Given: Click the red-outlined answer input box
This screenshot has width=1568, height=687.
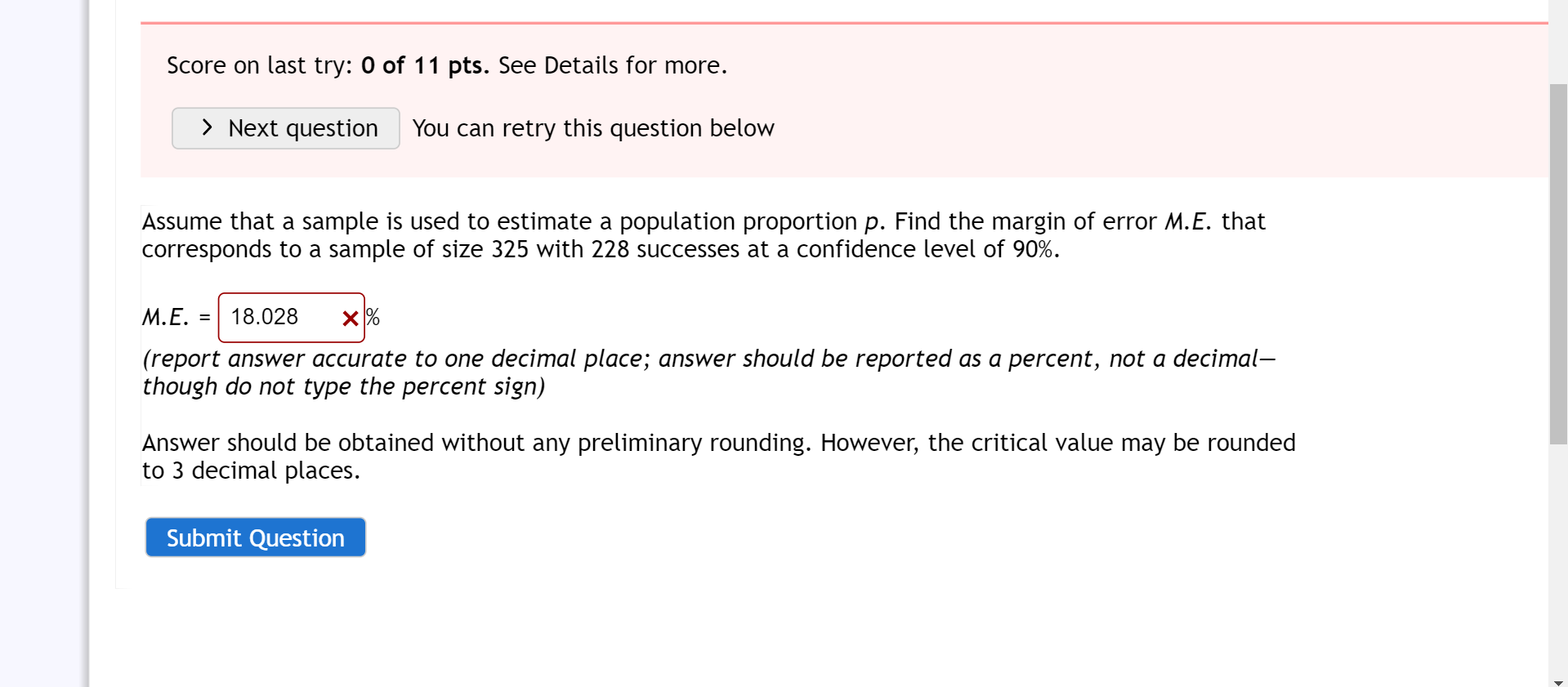Looking at the screenshot, I should tap(290, 317).
